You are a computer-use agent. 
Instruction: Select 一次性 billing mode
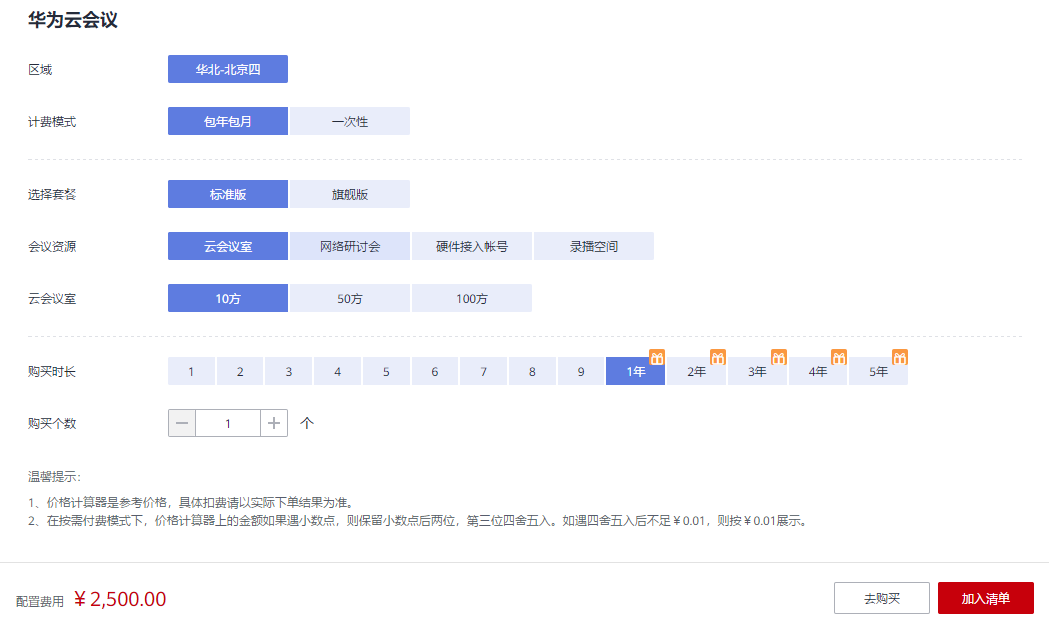pos(350,122)
